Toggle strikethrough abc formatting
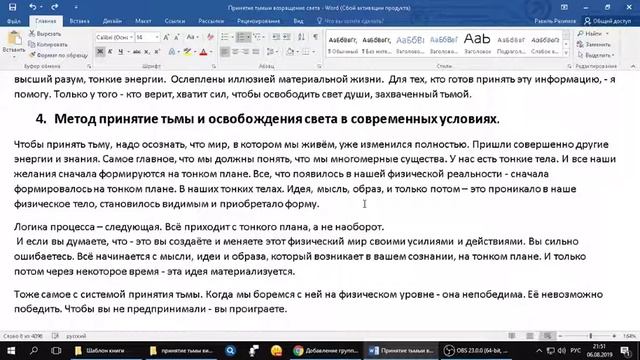The image size is (640, 360). [136, 52]
